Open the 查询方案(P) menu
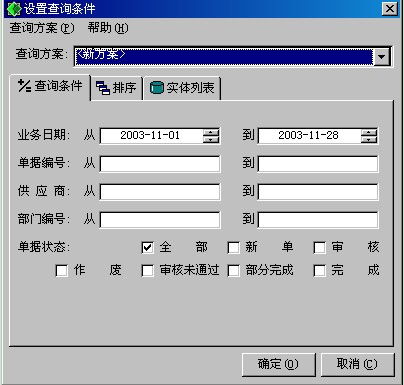The image size is (404, 385). click(42, 28)
